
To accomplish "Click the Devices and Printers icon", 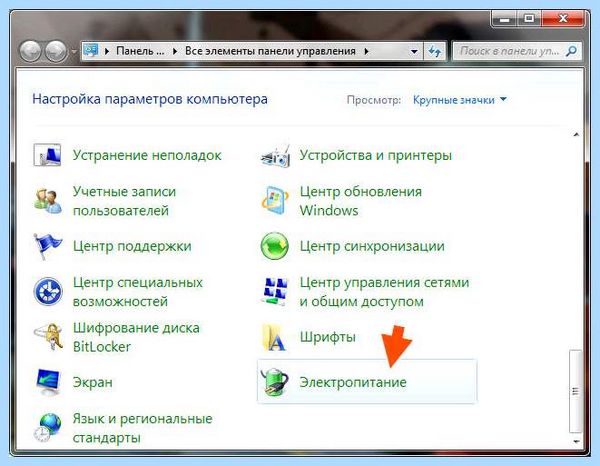I will [x=275, y=155].
